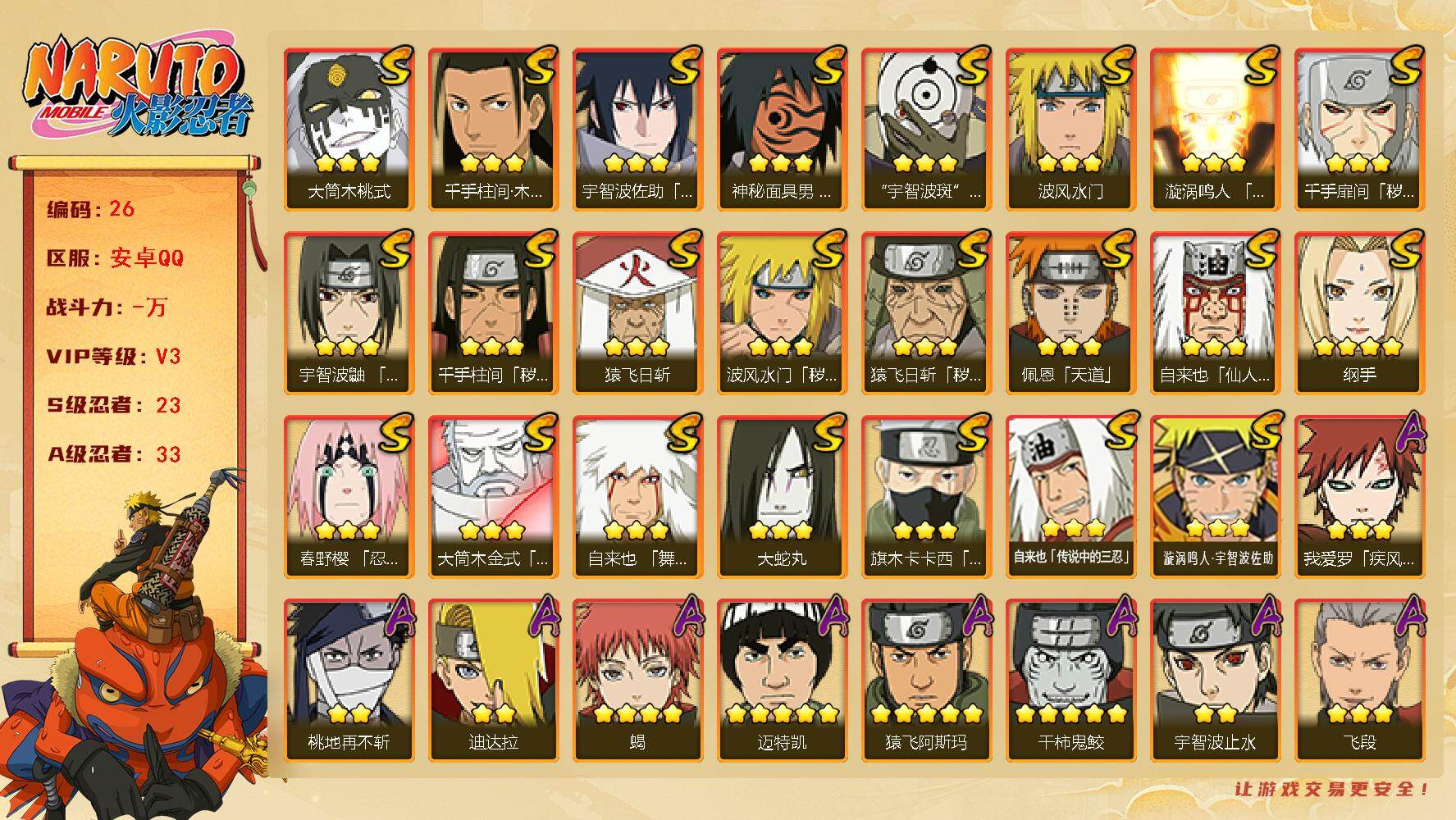Image resolution: width=1456 pixels, height=820 pixels.
Task: Pick the 迈特凯 ninja card
Action: point(782,681)
